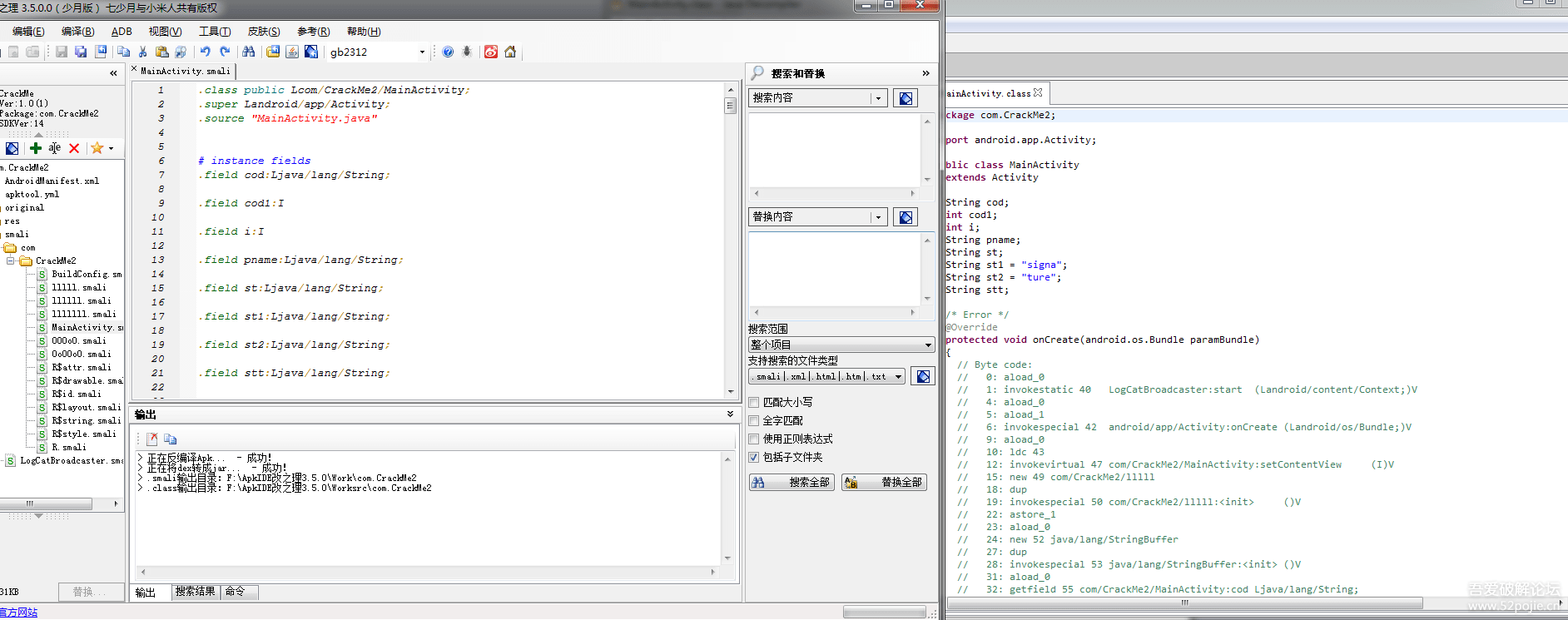Uncheck the 包括子文件夹 checkbox
The height and width of the screenshot is (620, 1568).
[753, 458]
